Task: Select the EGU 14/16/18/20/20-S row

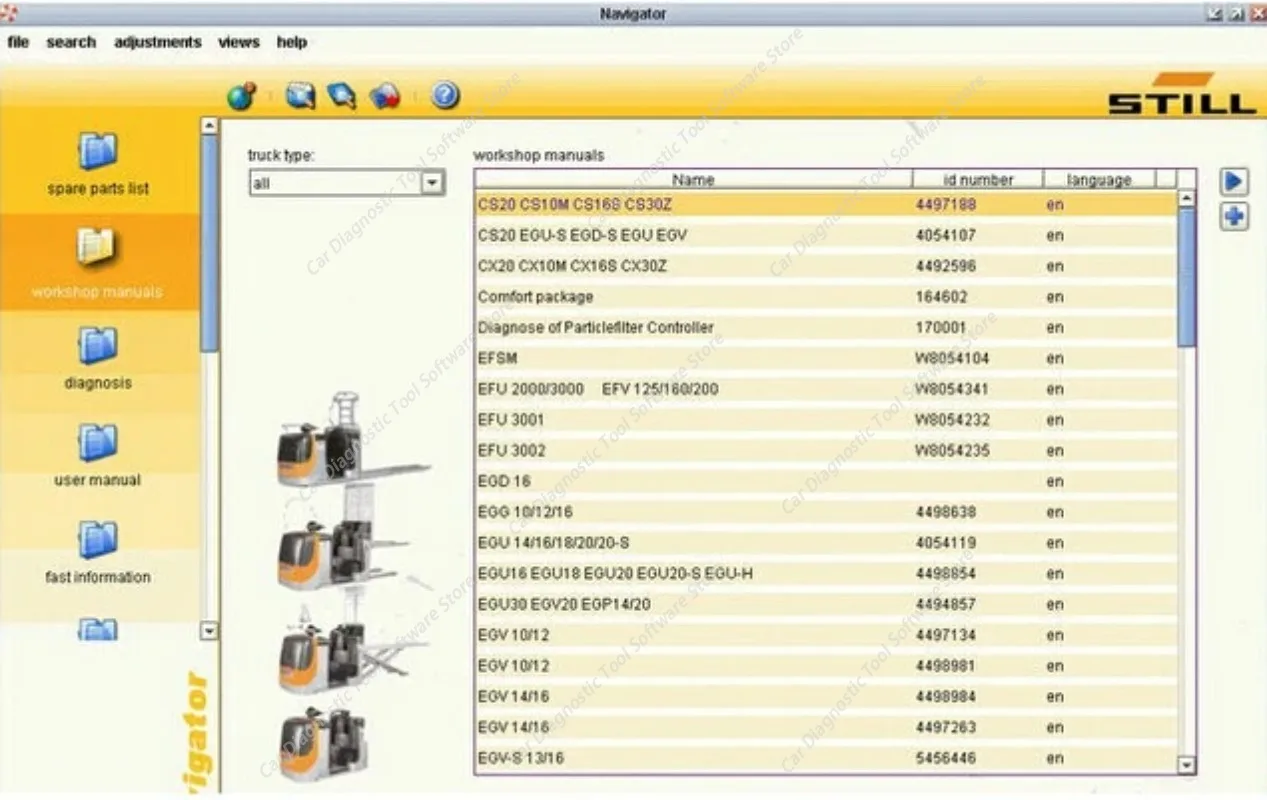Action: click(x=826, y=543)
